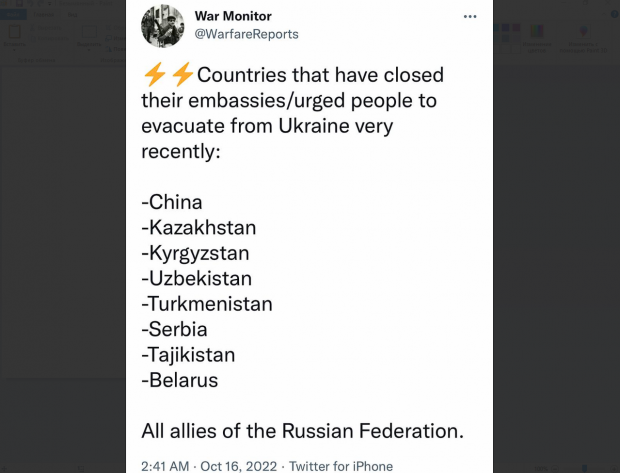Click the Paste clipboard icon in Paint
Image resolution: width=620 pixels, height=473 pixels.
tap(15, 35)
